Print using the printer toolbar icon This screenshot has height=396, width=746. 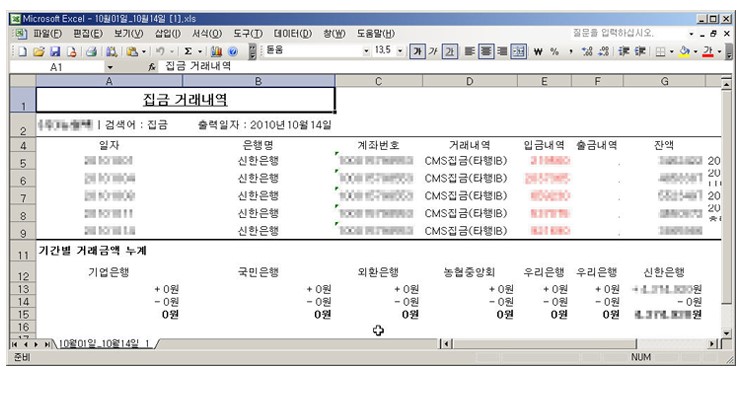click(x=91, y=51)
